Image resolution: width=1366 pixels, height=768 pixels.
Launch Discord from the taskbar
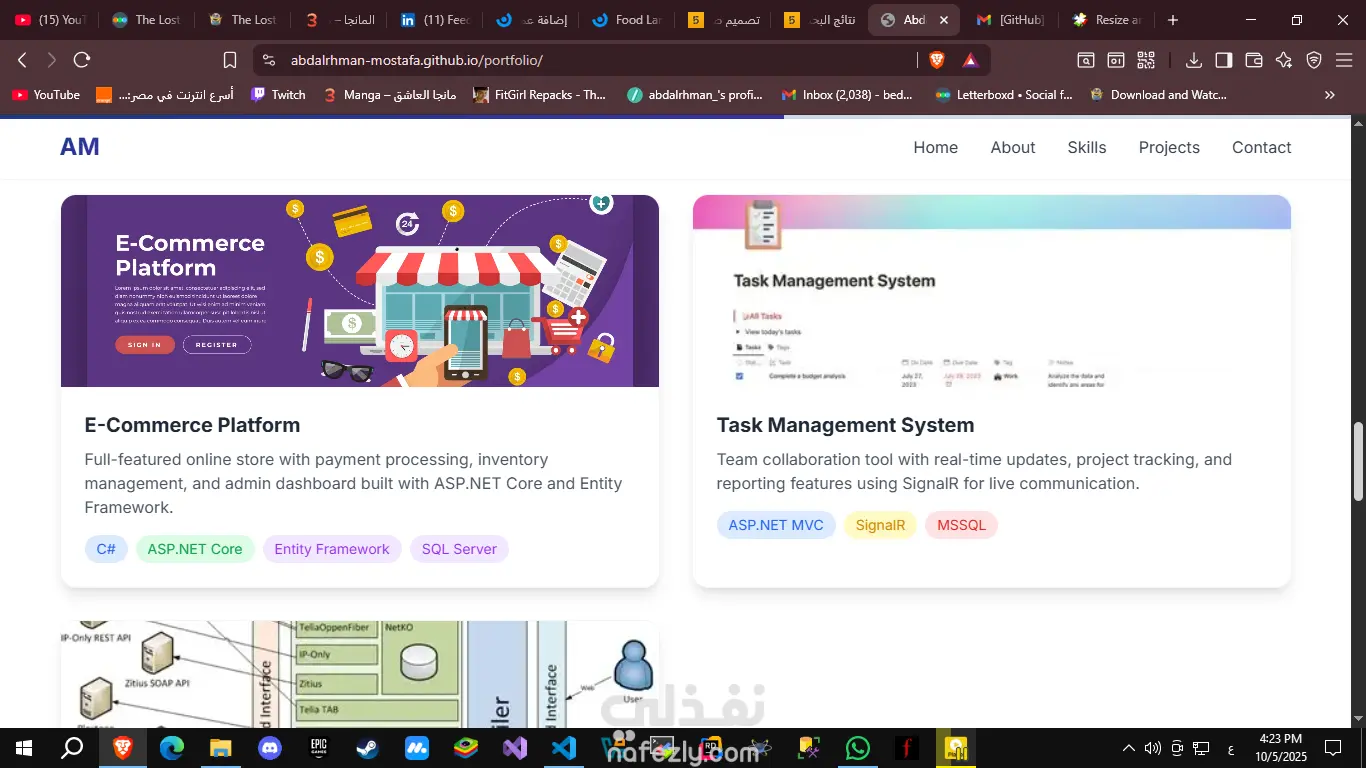point(270,748)
